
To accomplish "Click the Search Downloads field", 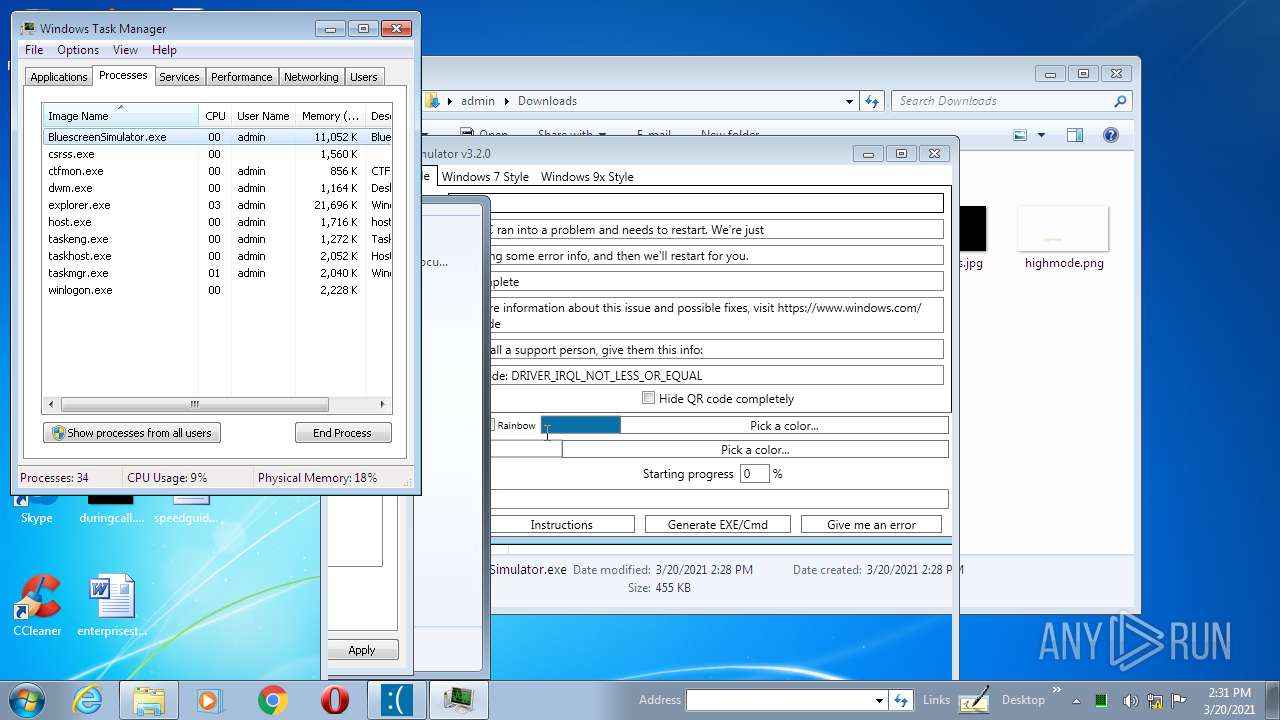I will (1002, 101).
